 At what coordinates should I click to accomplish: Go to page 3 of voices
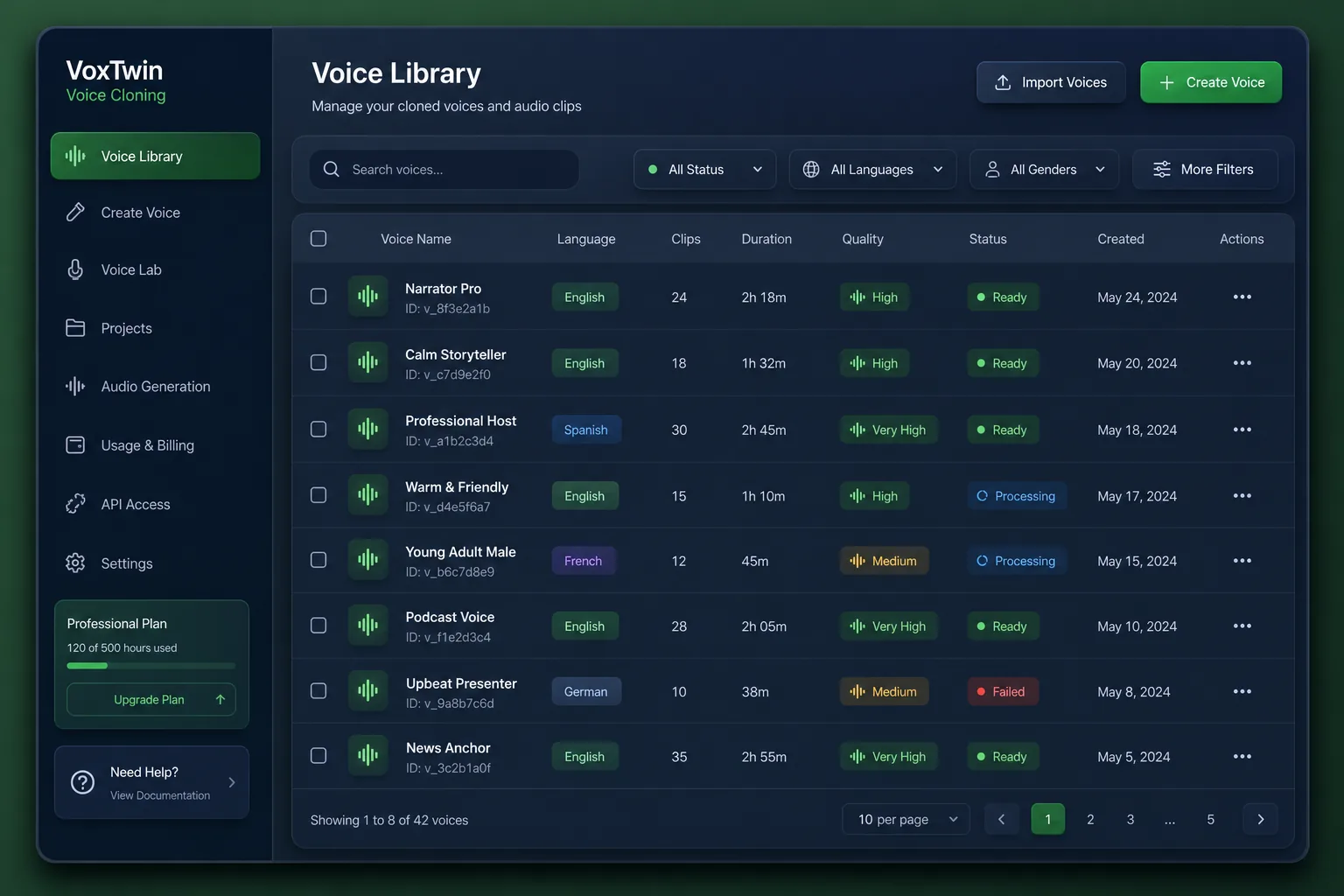tap(1130, 819)
